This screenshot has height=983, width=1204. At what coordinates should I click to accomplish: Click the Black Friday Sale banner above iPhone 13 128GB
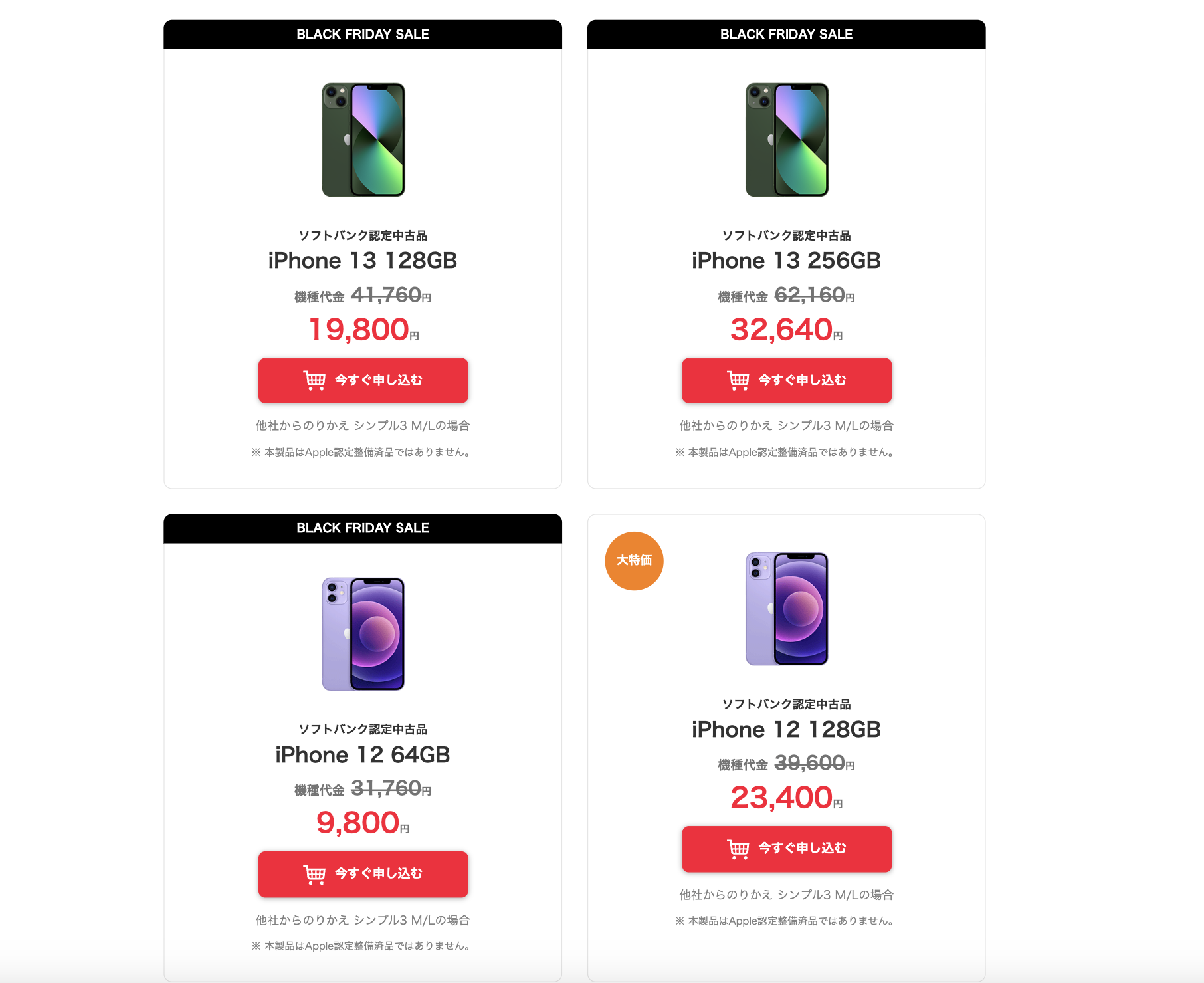[363, 35]
